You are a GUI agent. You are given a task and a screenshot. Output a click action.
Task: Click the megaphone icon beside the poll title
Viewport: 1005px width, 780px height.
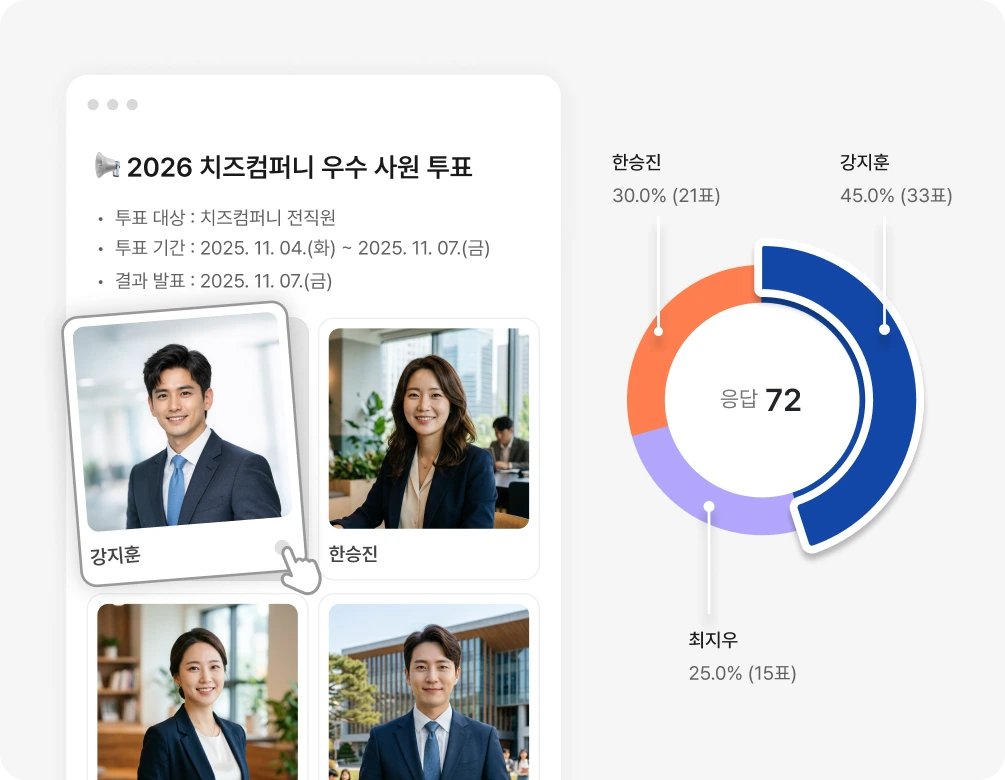107,166
